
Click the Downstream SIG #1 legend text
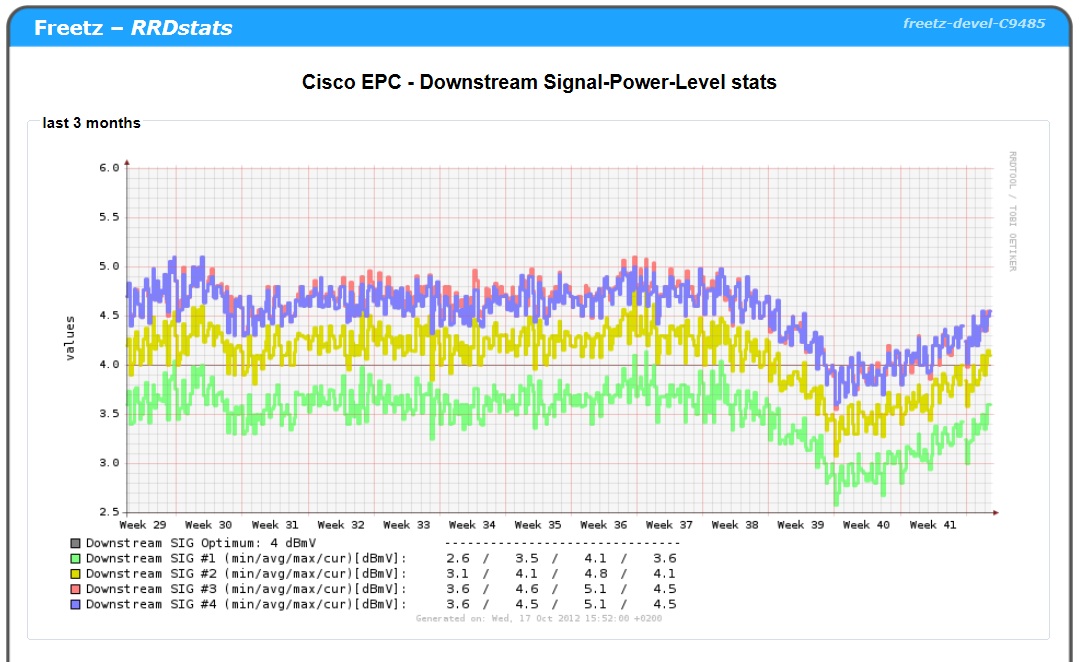246,558
